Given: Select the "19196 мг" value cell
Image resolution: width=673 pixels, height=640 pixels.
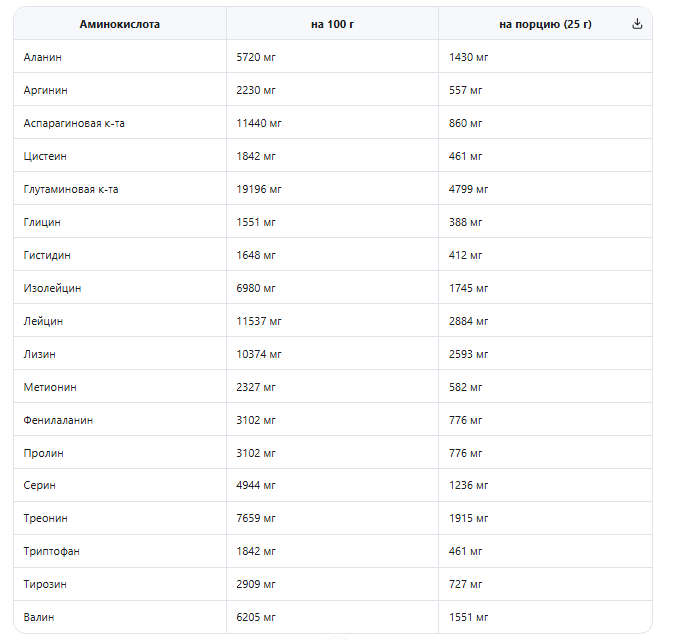Looking at the screenshot, I should pos(259,189).
